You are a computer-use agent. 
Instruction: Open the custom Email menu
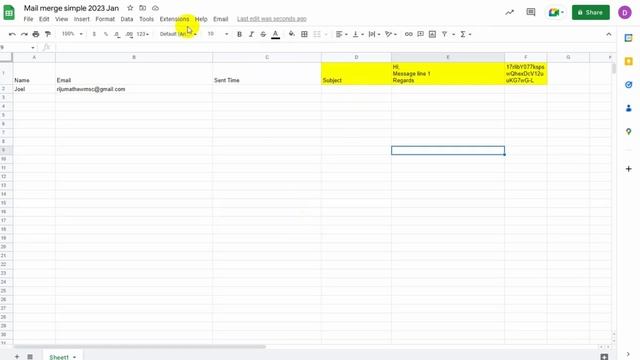(220, 19)
